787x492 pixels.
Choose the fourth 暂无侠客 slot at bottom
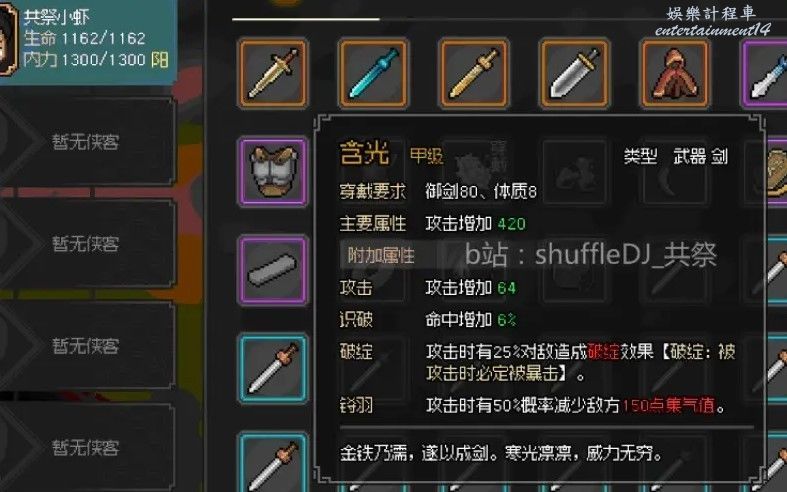tap(86, 448)
